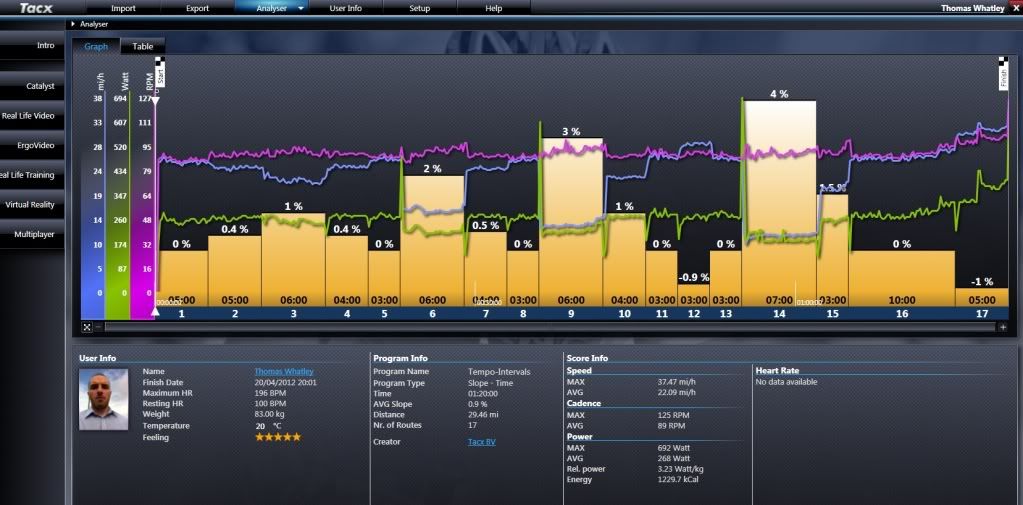Open the Import menu
Viewport: 1023px width, 505px height.
[x=123, y=8]
